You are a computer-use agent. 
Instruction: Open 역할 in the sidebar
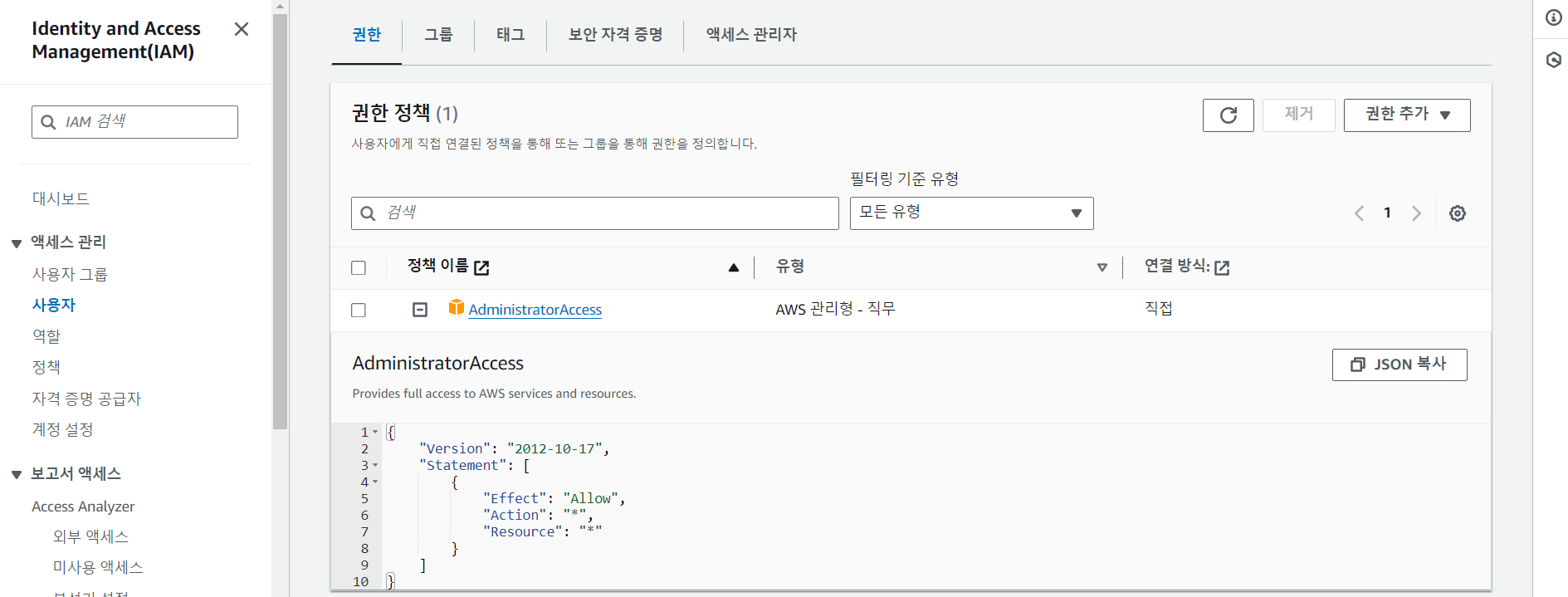46,335
